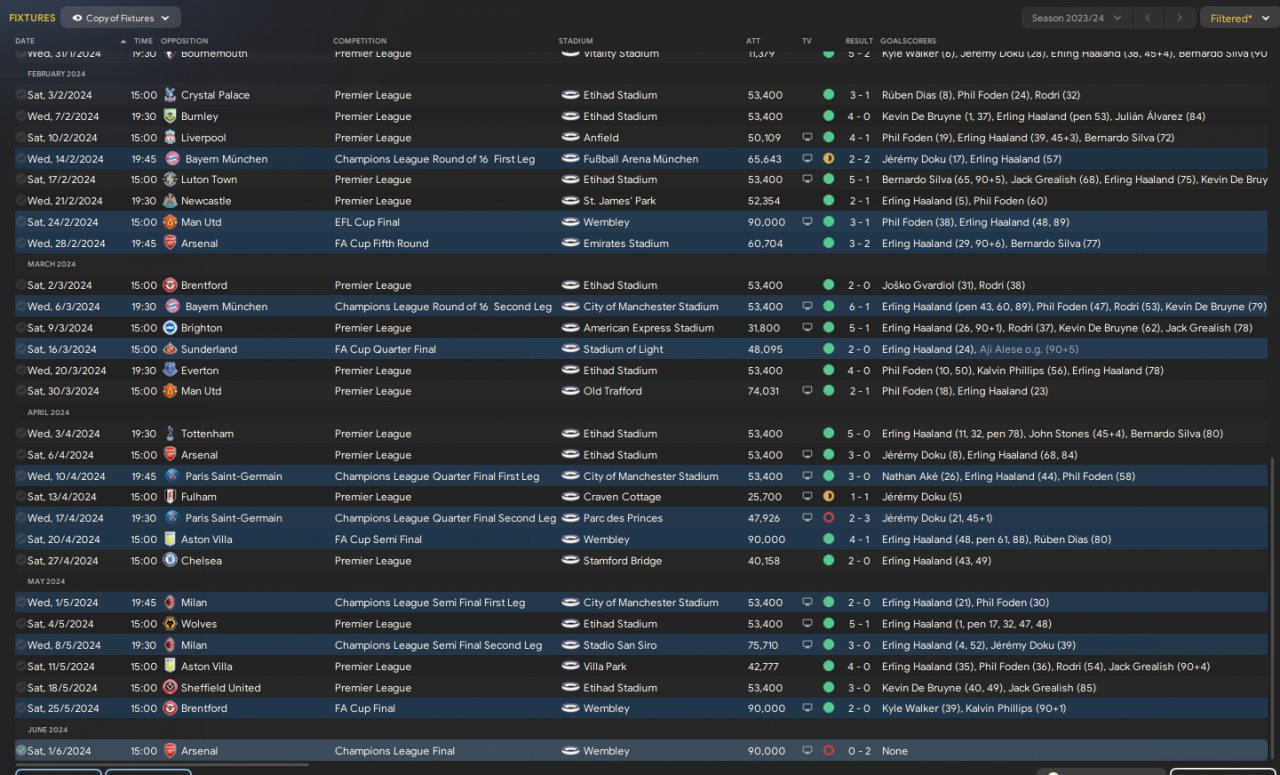
Task: Select the Newcastle club crest
Action: [170, 201]
